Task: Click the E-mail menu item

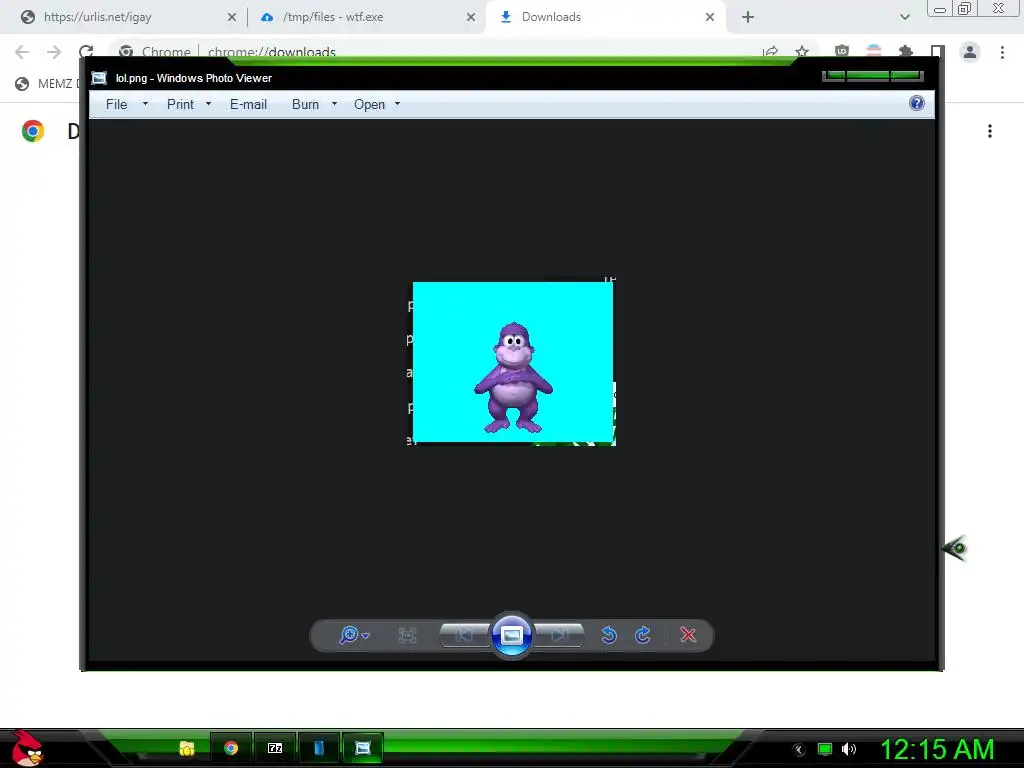Action: click(248, 104)
